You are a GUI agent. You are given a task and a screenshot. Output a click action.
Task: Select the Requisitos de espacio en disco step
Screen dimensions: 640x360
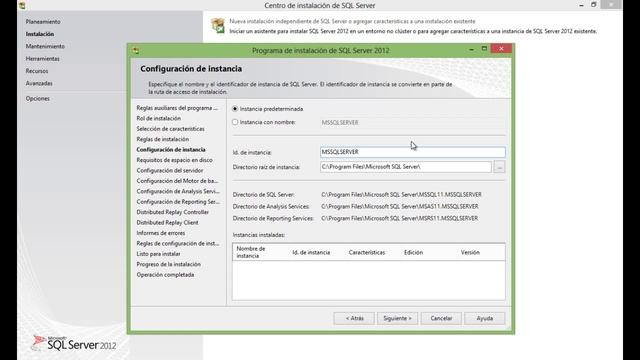tap(174, 160)
